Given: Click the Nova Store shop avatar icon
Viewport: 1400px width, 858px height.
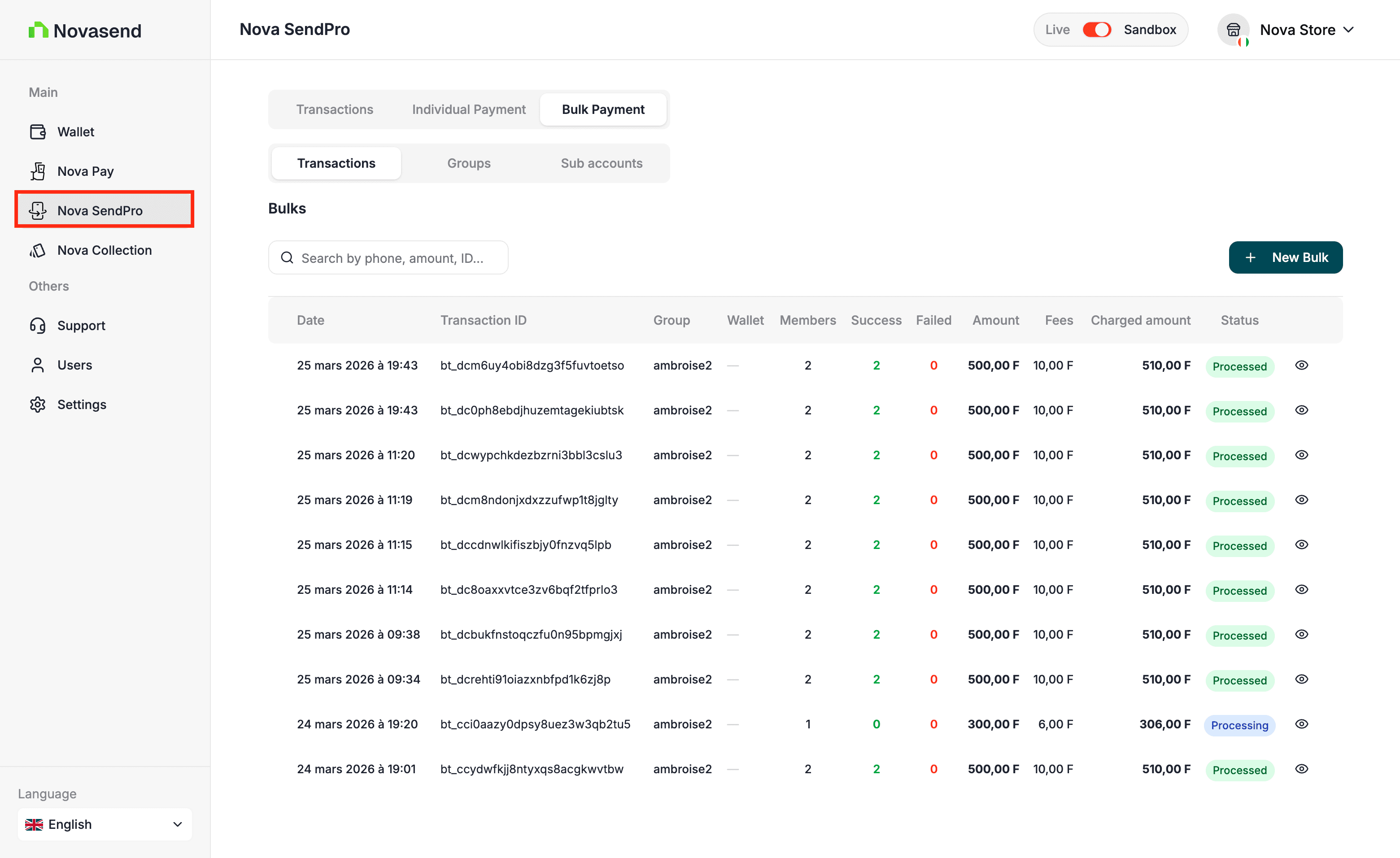Looking at the screenshot, I should (1233, 30).
